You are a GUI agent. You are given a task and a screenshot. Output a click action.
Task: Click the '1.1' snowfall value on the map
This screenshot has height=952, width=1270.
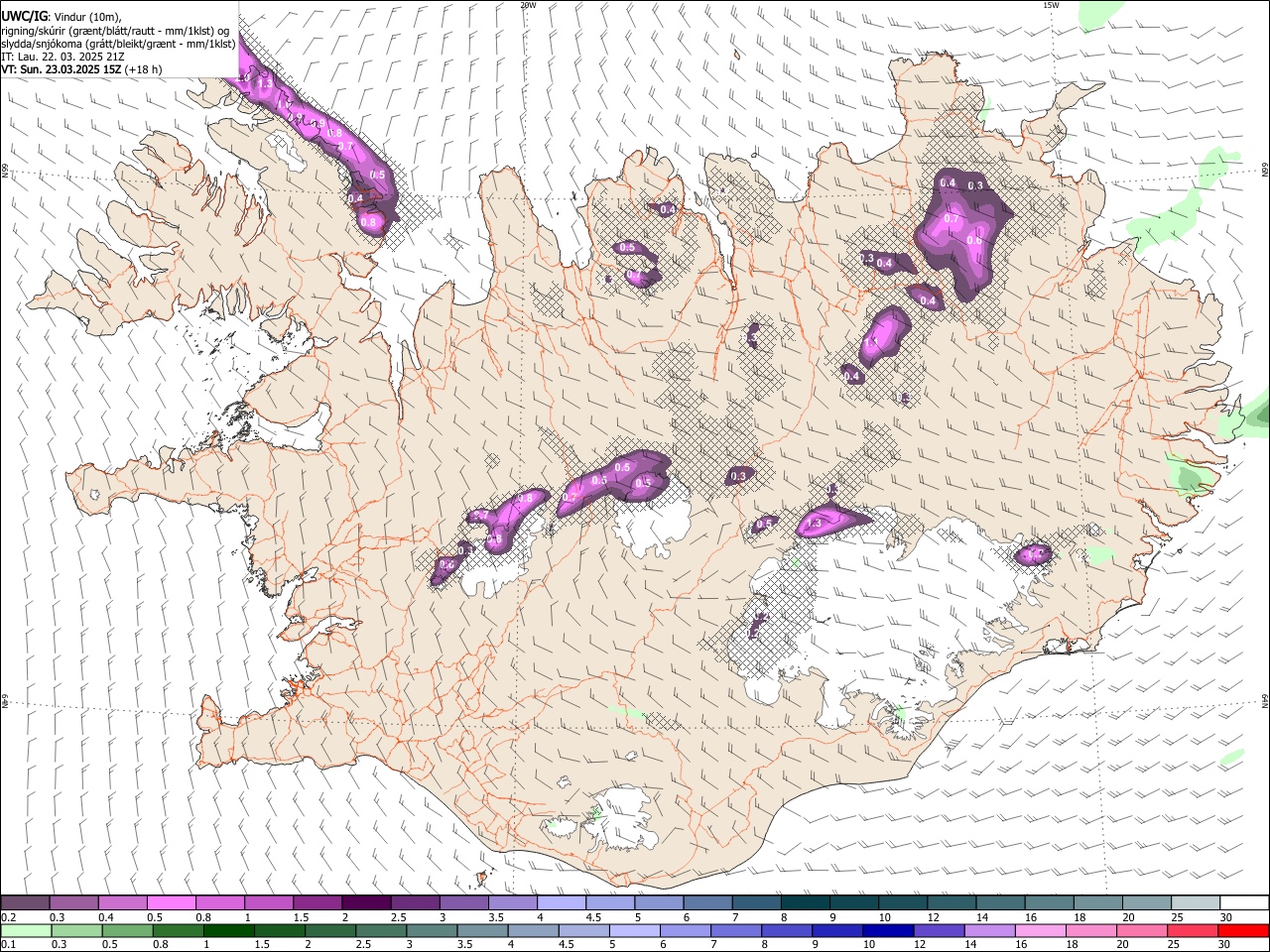pyautogui.click(x=872, y=341)
